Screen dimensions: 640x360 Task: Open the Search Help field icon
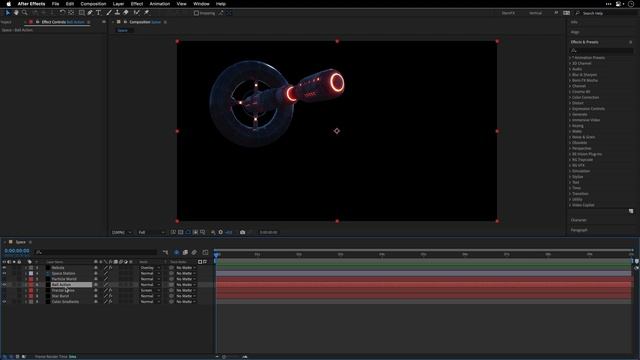click(578, 13)
